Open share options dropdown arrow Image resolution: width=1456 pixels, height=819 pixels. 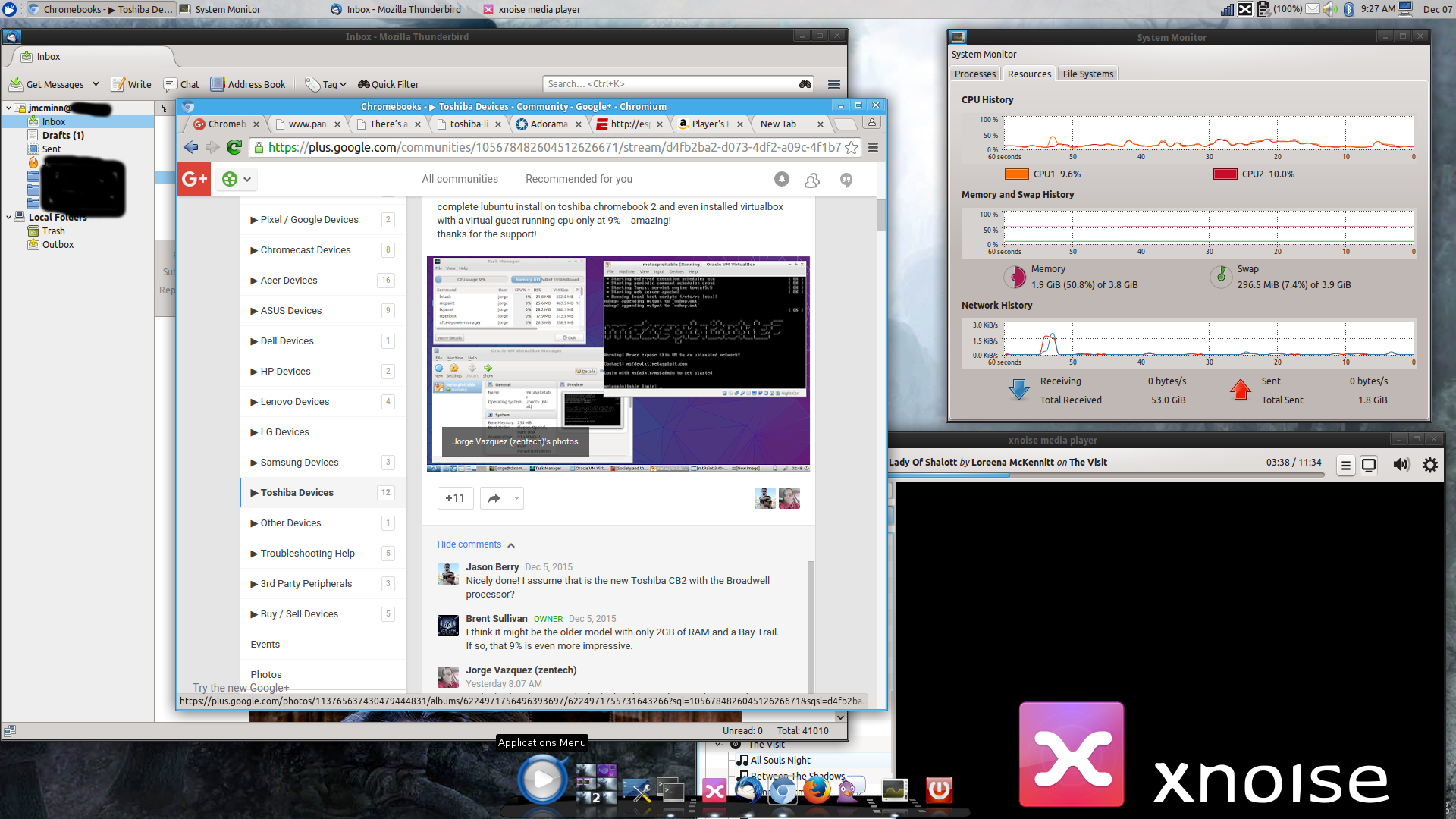click(x=516, y=498)
